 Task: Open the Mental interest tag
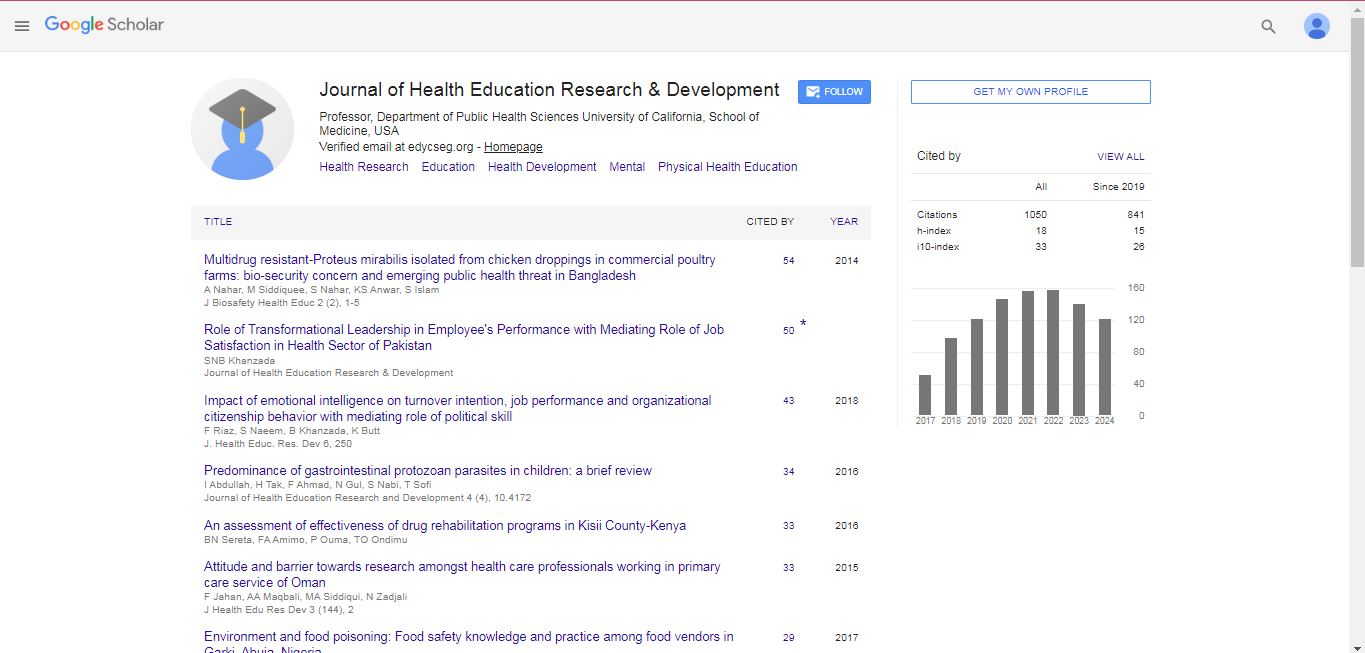tap(627, 167)
